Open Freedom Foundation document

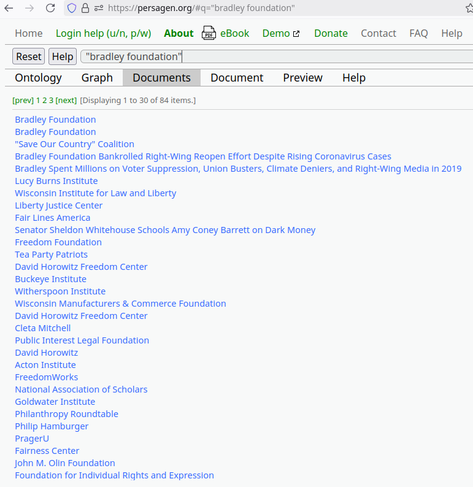pos(58,242)
